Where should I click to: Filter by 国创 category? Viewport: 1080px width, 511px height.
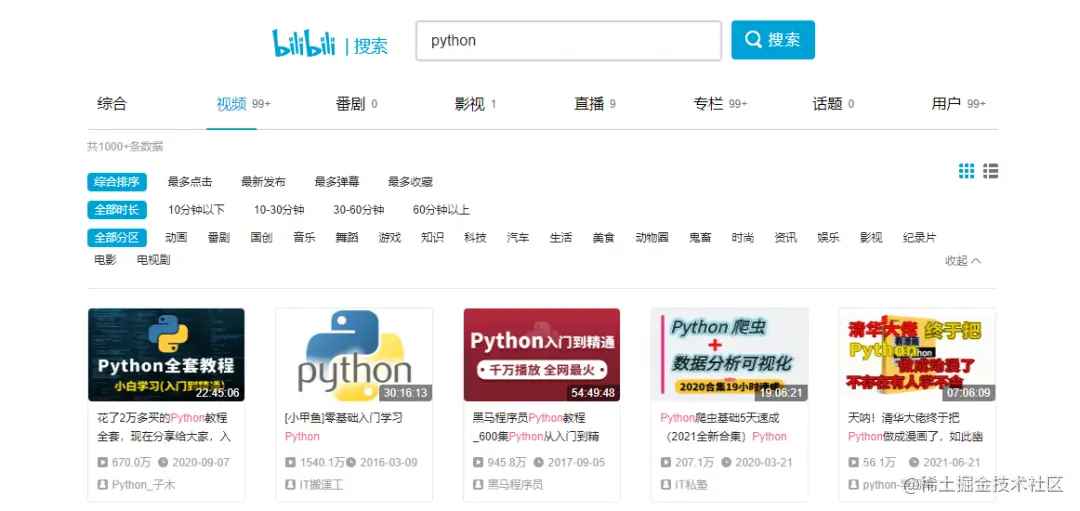[262, 238]
